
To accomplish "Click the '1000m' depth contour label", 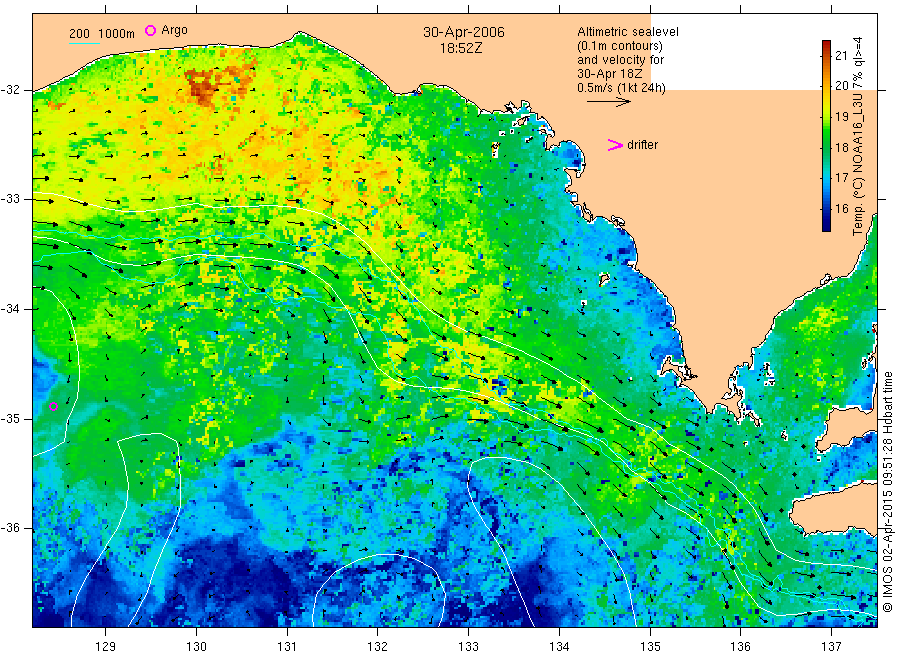I will 117,34.
